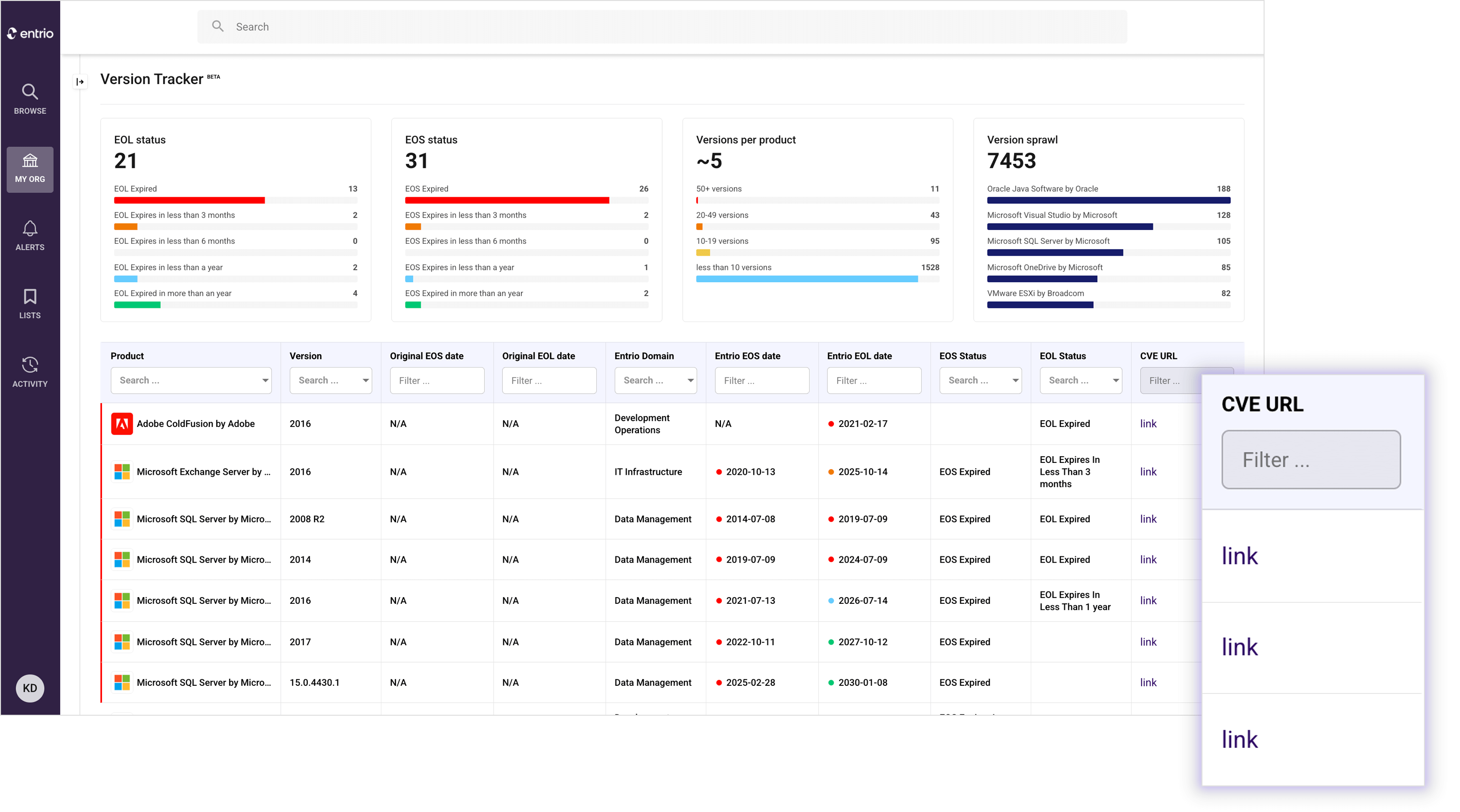Click the Microsoft logo in the SQL Server 2017 row
Image resolution: width=1460 pixels, height=812 pixels.
pyautogui.click(x=122, y=641)
